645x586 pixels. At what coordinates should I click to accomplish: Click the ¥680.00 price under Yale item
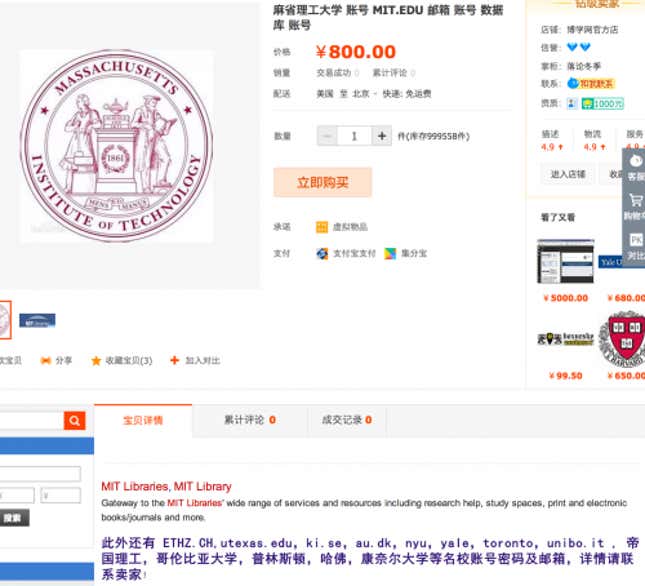(x=626, y=298)
